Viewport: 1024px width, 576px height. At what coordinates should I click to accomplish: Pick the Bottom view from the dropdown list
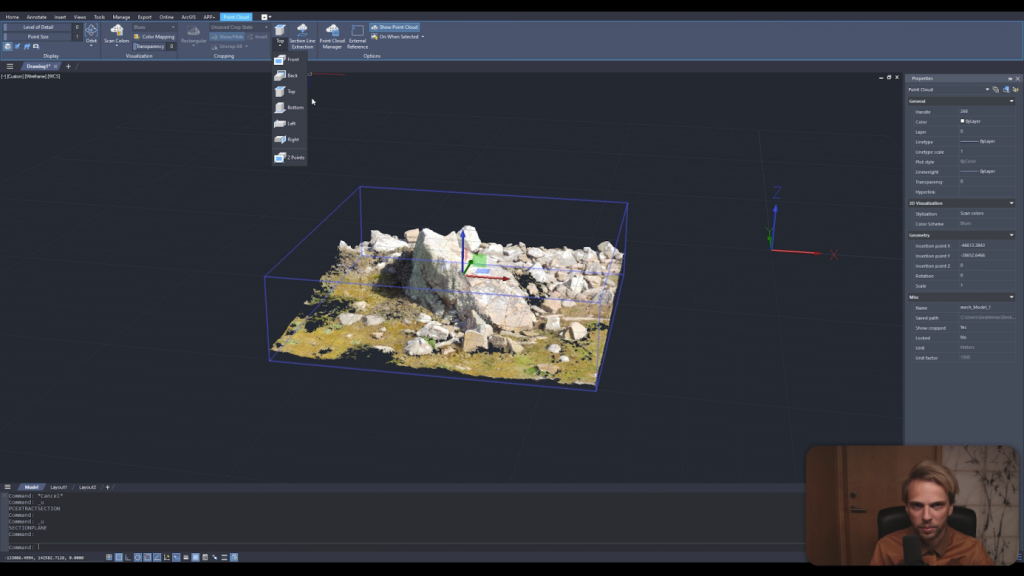289,107
